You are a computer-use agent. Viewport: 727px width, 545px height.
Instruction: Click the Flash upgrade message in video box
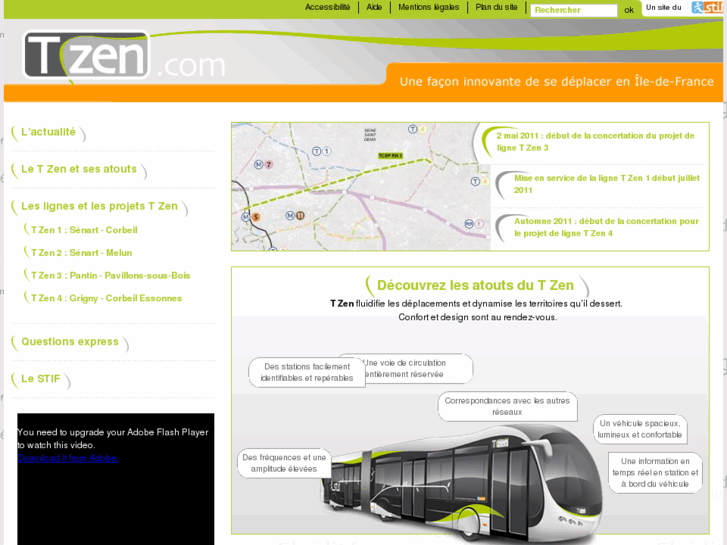[x=113, y=438]
